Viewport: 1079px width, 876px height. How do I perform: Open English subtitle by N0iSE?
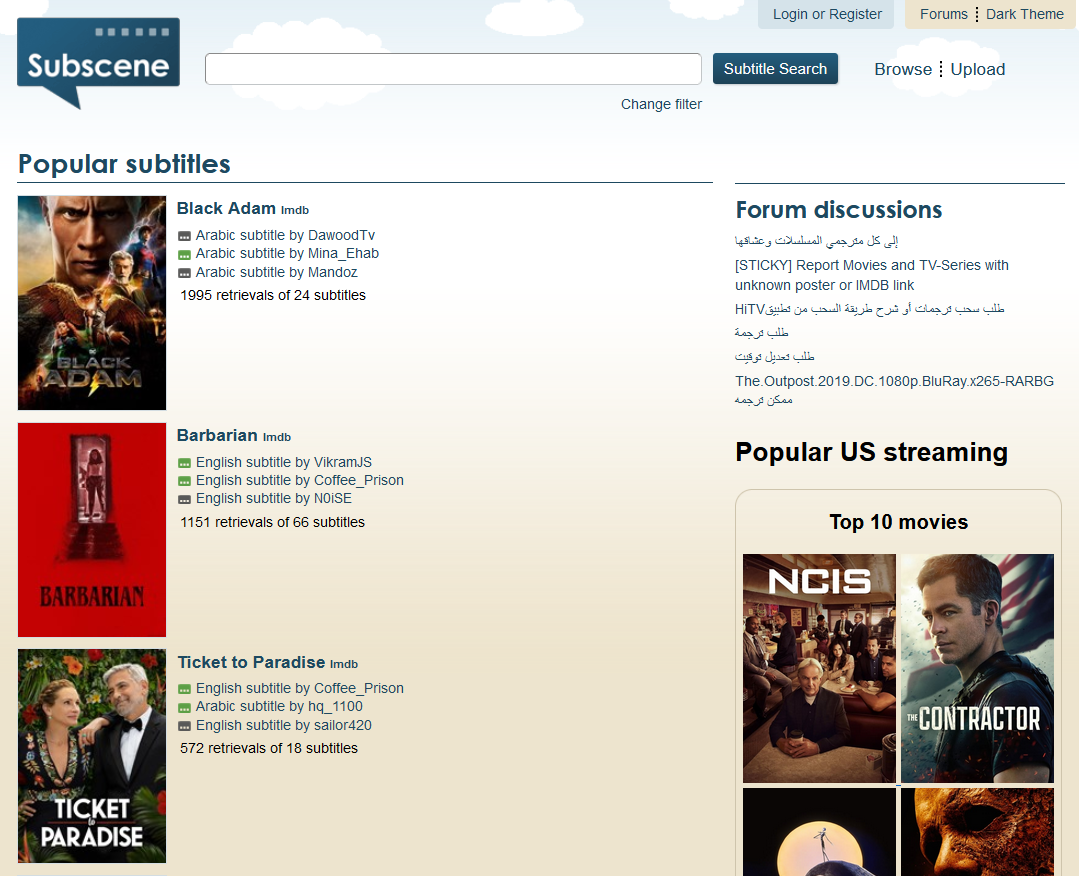coord(274,499)
